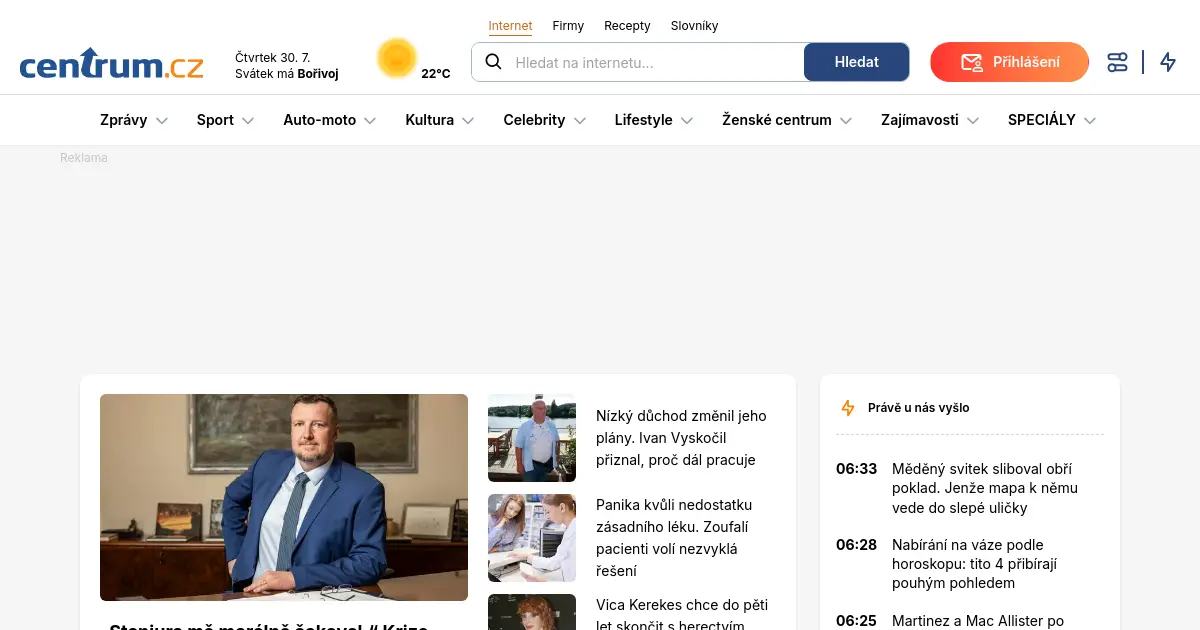Click the sunny weather icon
Image resolution: width=1200 pixels, height=630 pixels.
396,58
